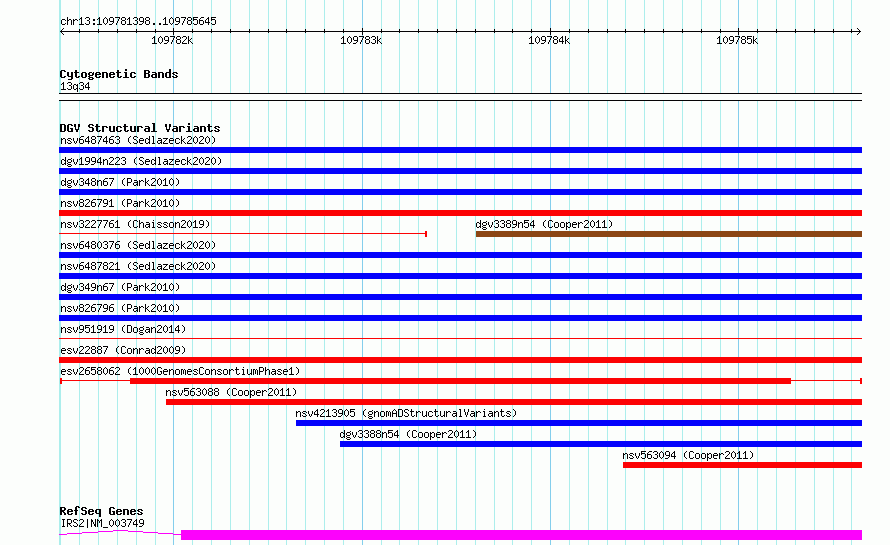Click the blue bar under nsv6487821
Screen dimensions: 890x545
pos(460,276)
